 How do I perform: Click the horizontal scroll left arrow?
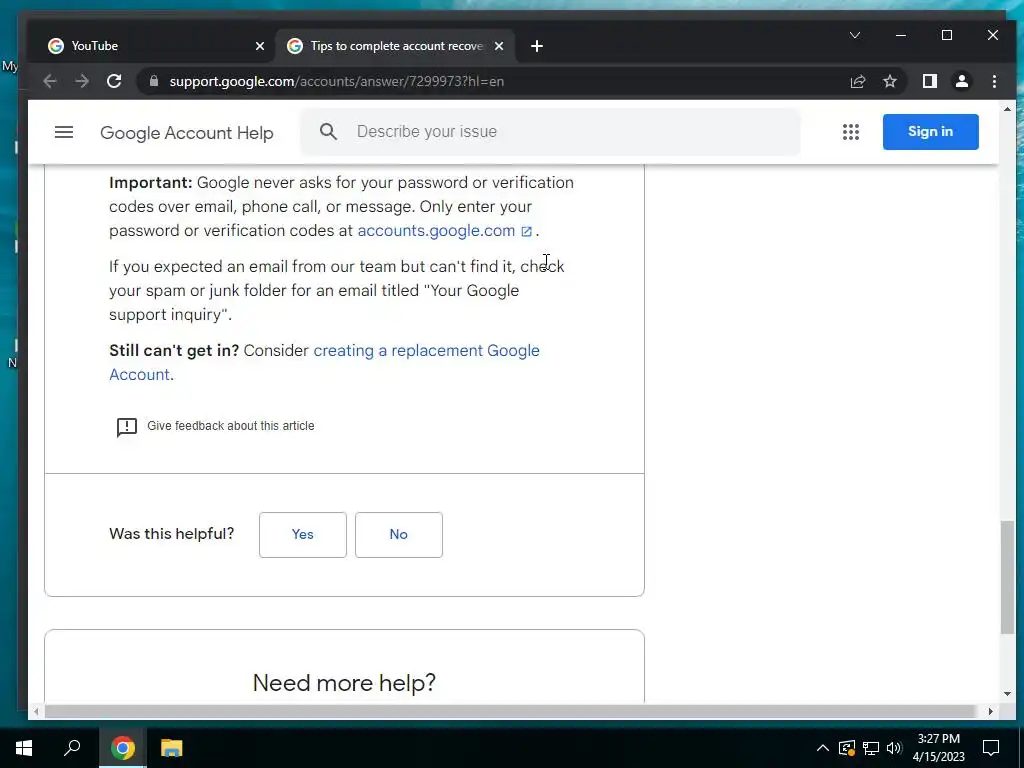tap(36, 711)
